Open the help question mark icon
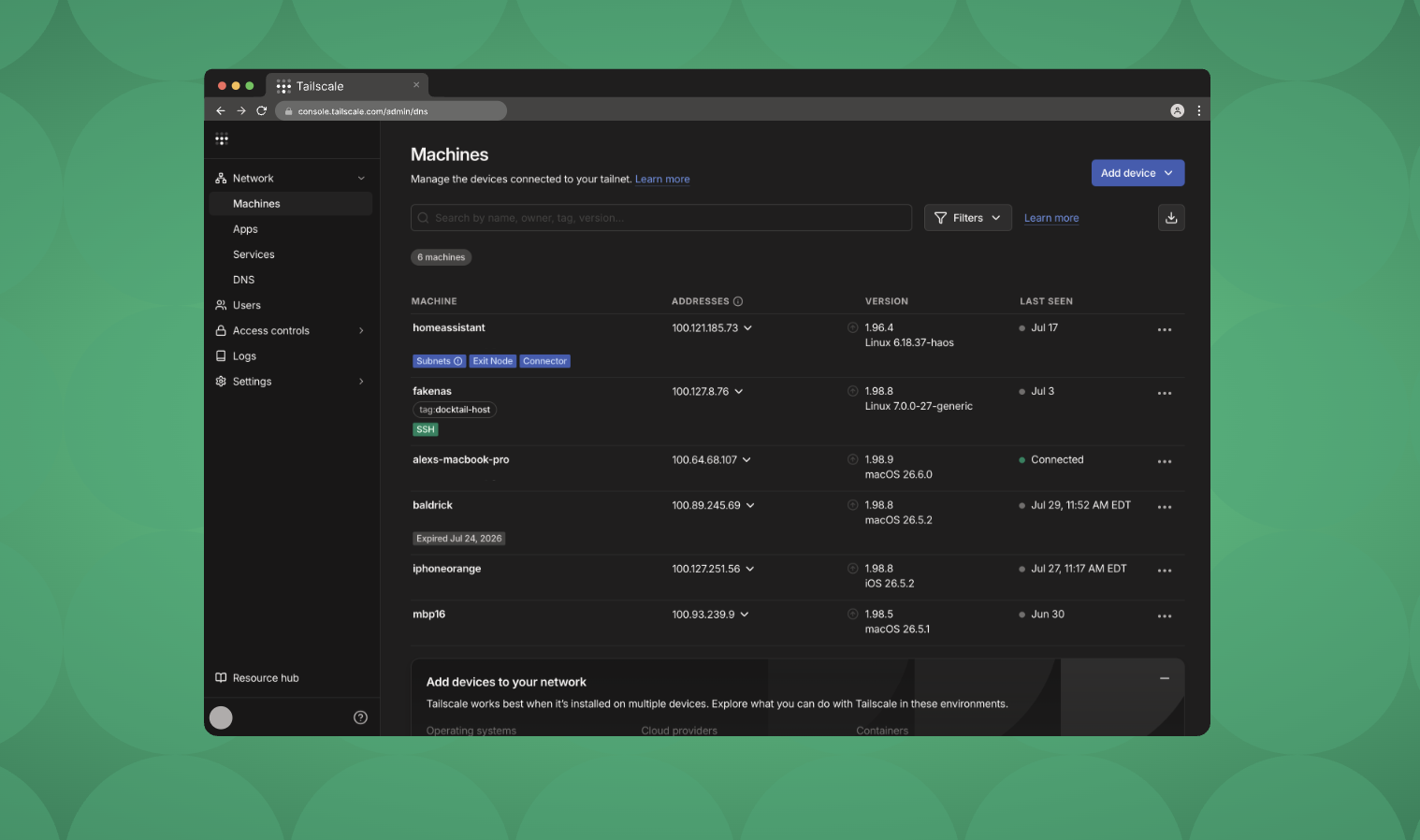 click(x=360, y=717)
